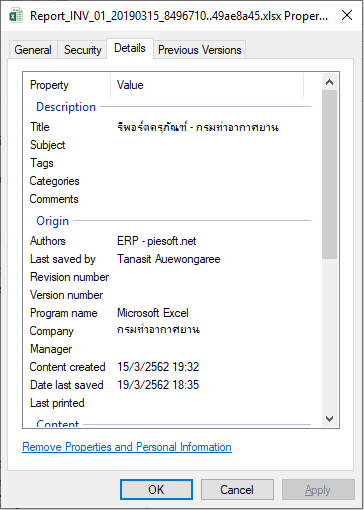Click the scroll down arrow
The height and width of the screenshot is (510, 364).
[x=329, y=419]
